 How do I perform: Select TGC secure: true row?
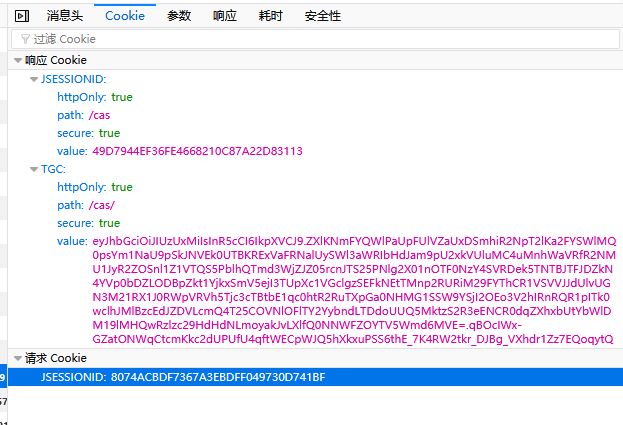point(315,223)
